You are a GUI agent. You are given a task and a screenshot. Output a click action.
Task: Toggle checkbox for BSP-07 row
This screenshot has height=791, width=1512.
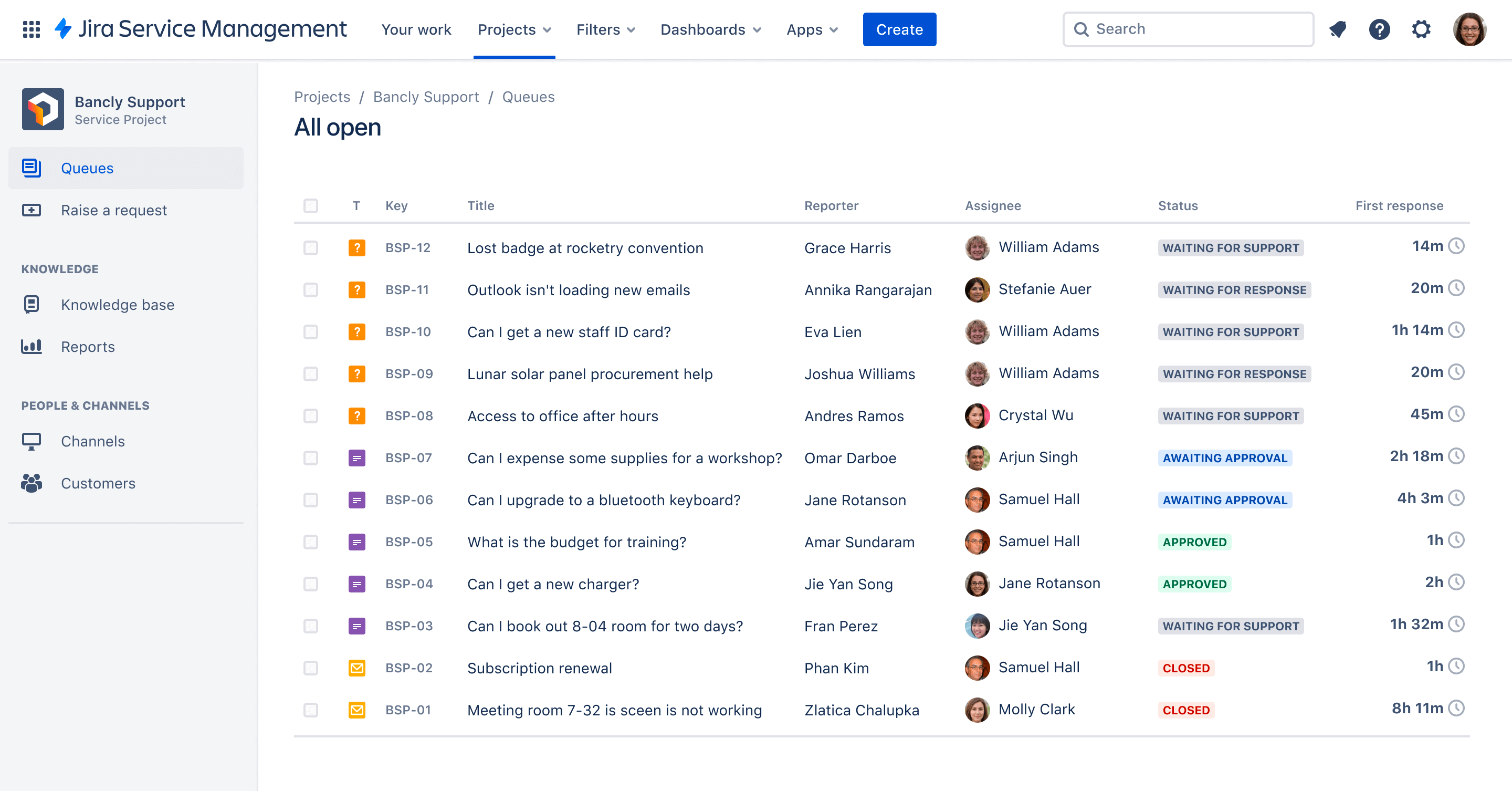coord(310,457)
